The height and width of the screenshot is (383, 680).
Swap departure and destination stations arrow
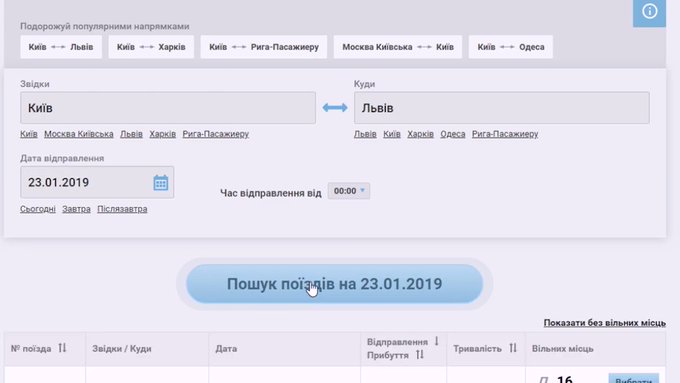(x=335, y=108)
